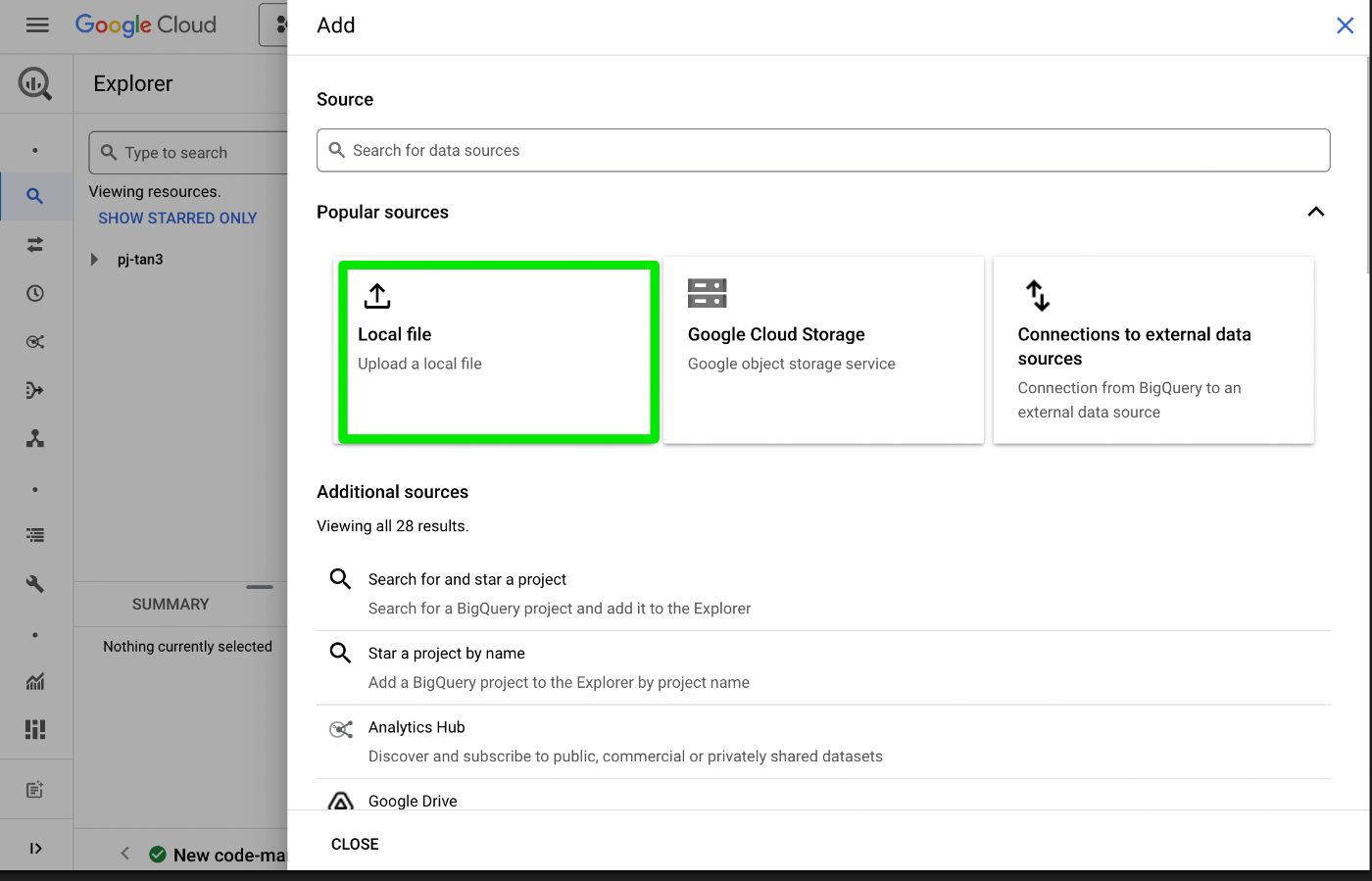Open Data transfers icon in sidebar
1372x881 pixels.
[x=35, y=245]
